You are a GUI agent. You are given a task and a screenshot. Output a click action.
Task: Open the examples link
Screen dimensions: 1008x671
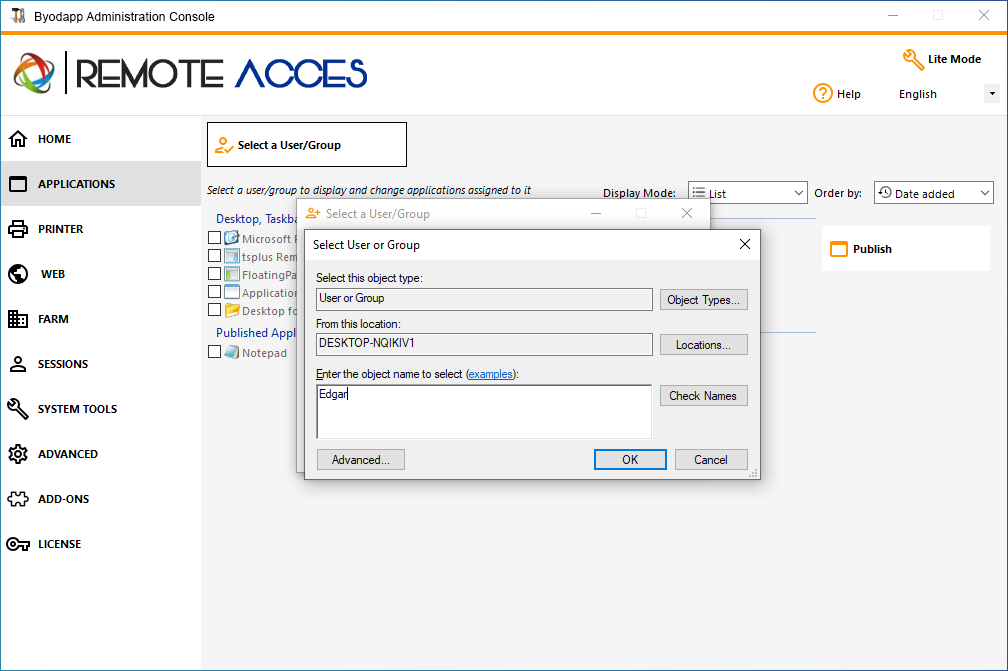coord(490,374)
